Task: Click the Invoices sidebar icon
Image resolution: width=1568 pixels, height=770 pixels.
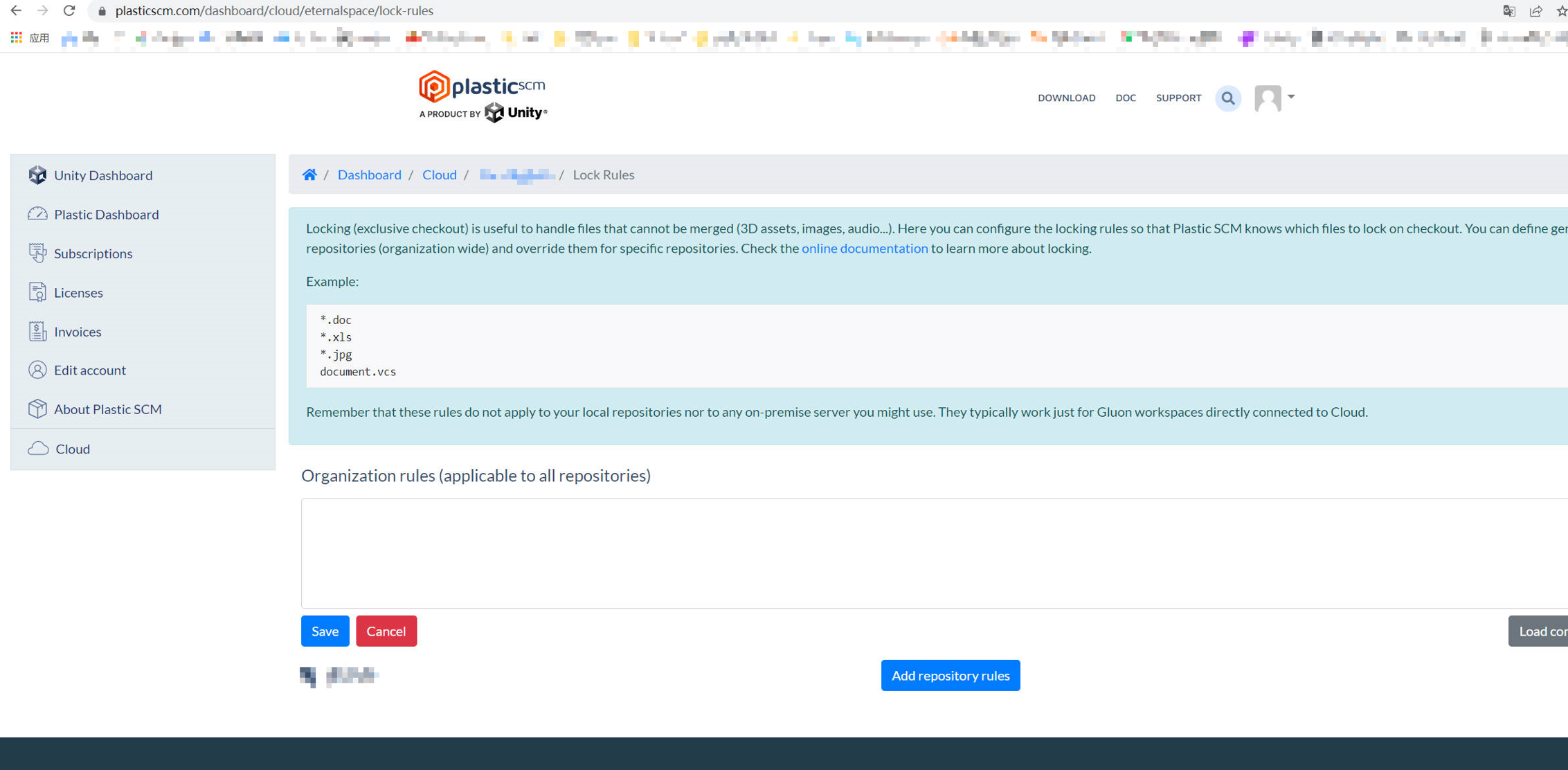Action: point(37,332)
